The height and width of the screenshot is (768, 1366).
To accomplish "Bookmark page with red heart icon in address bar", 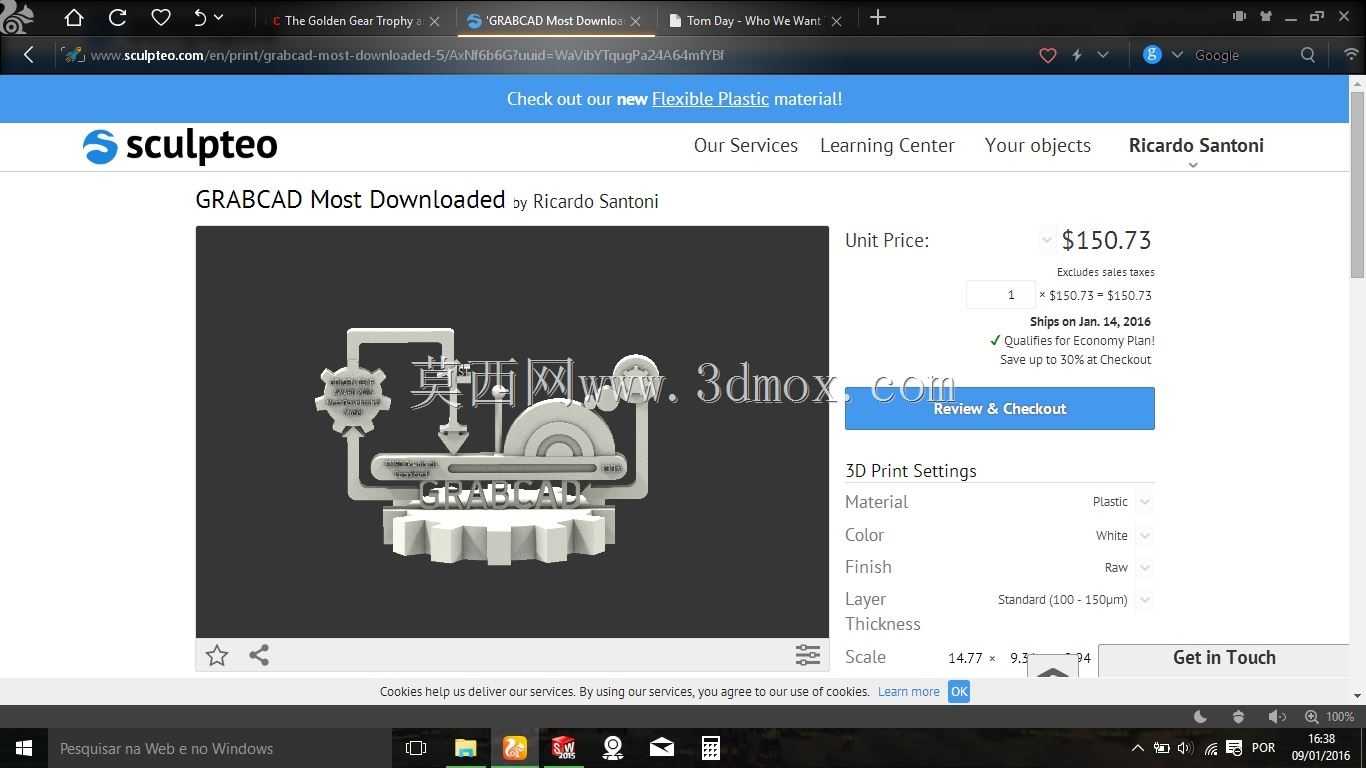I will (1048, 55).
